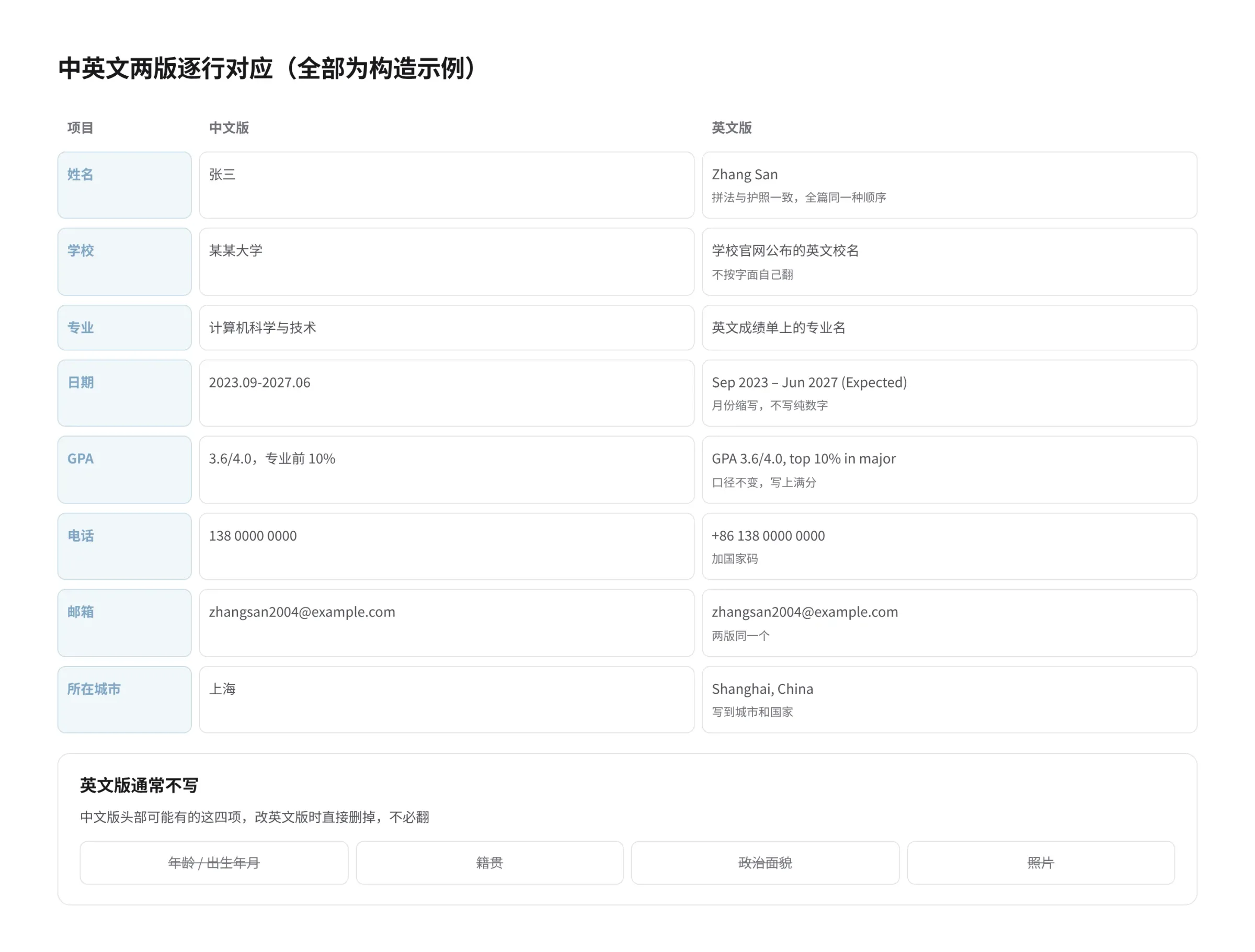Click the 籍贯 strikethrough chip
This screenshot has width=1255, height=952.
click(489, 863)
